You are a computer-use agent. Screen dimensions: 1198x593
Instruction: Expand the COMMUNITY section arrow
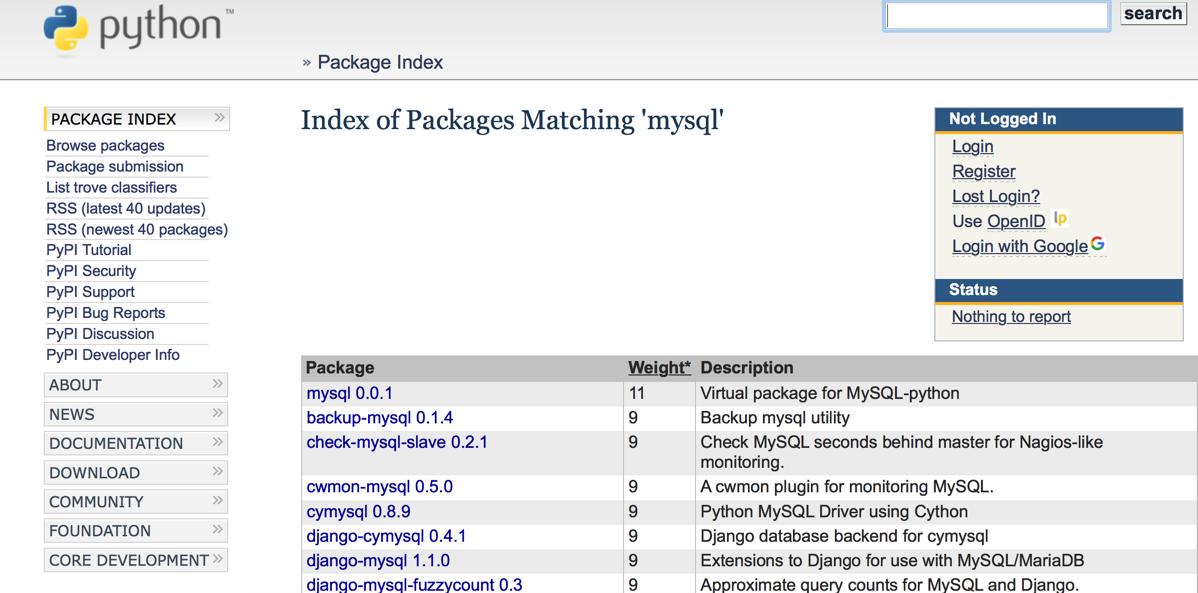(x=219, y=500)
